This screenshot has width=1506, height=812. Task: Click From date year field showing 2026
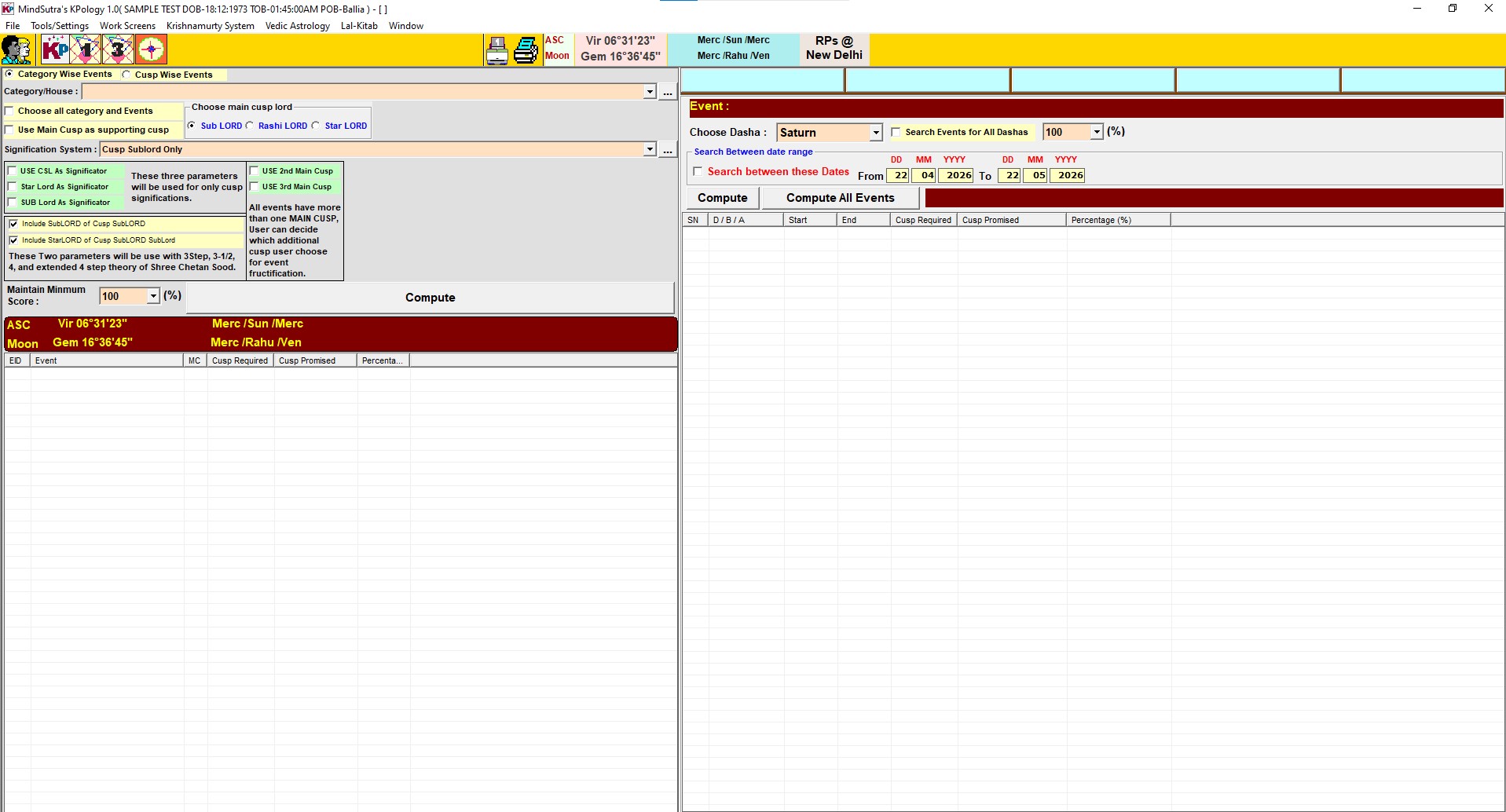tap(956, 175)
